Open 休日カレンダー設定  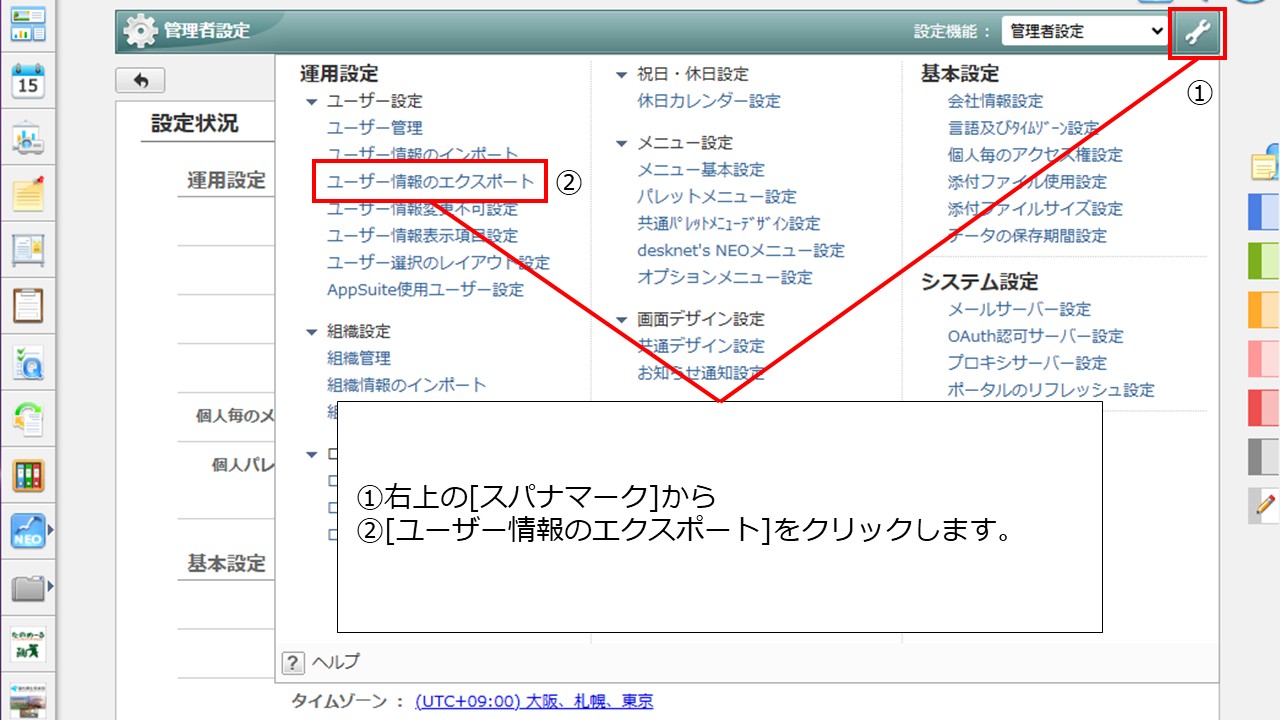click(709, 101)
